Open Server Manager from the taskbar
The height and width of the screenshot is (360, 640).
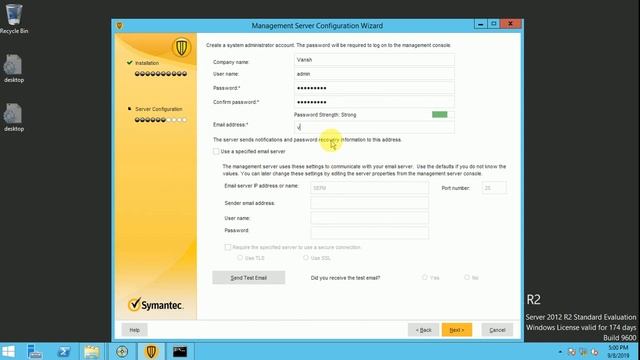click(35, 351)
